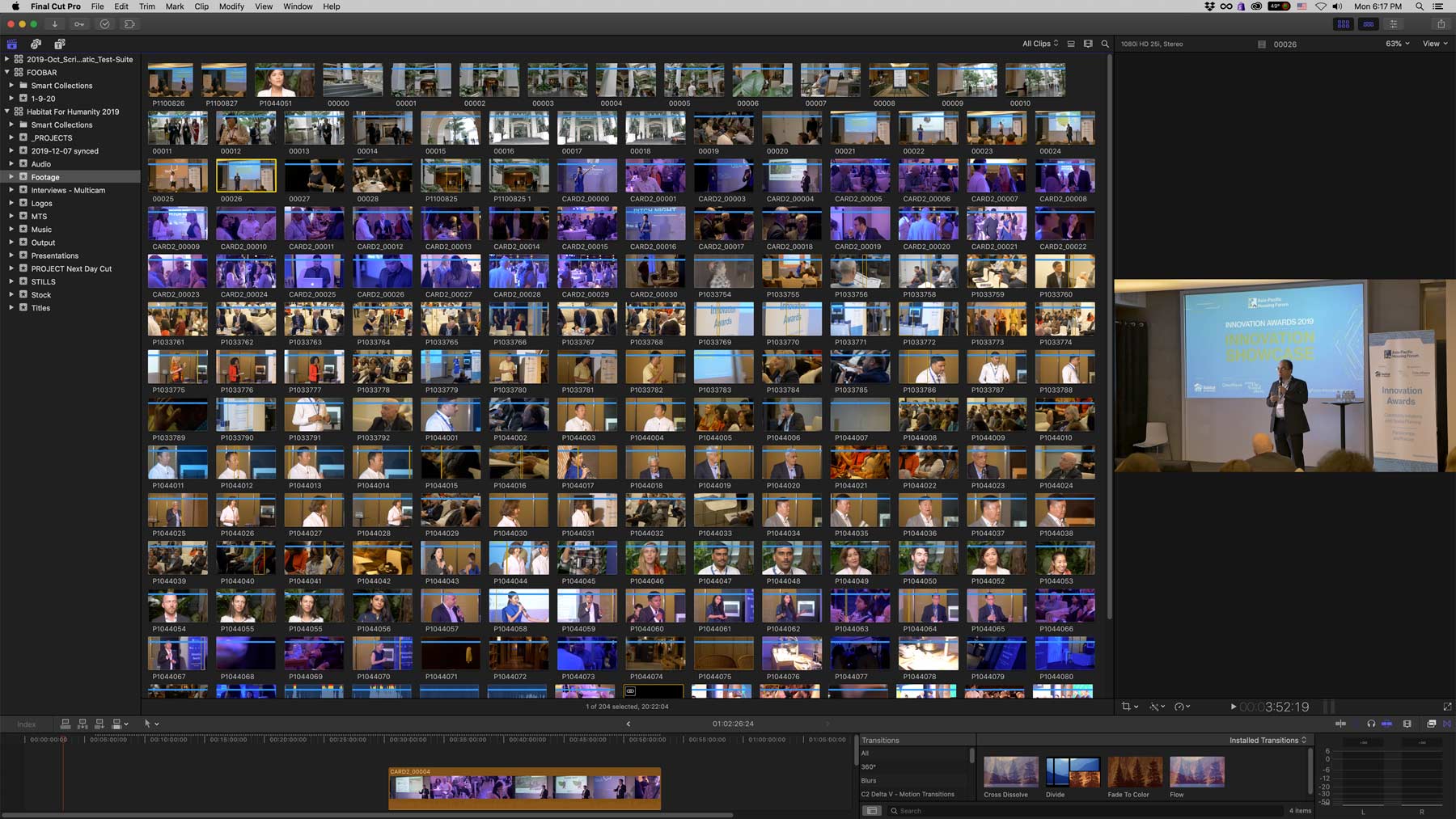
Task: Show the Photos and Audio sidebar
Action: pyautogui.click(x=36, y=44)
